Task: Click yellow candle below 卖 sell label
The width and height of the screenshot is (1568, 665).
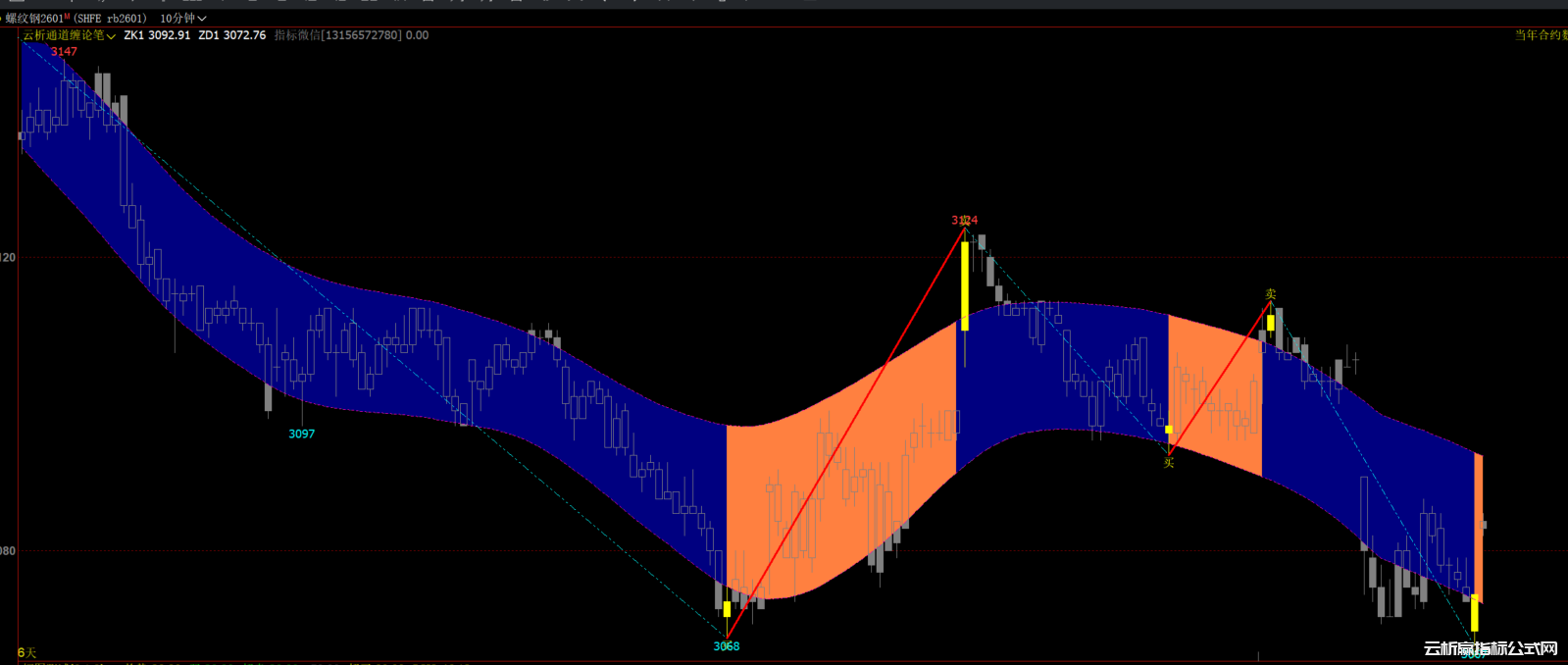Action: [x=1270, y=322]
